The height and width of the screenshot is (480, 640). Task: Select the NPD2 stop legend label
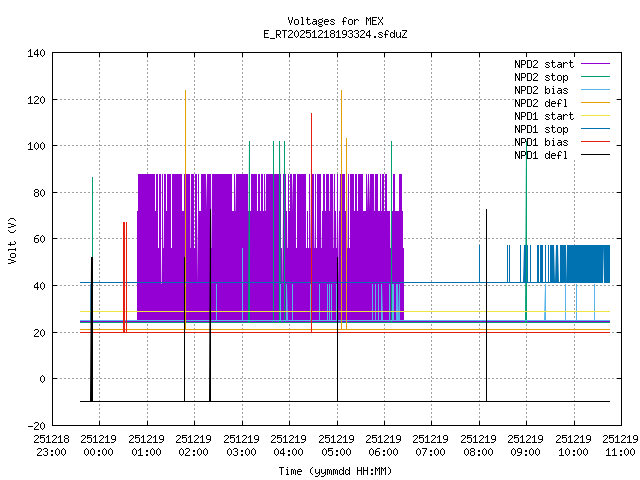(545, 77)
